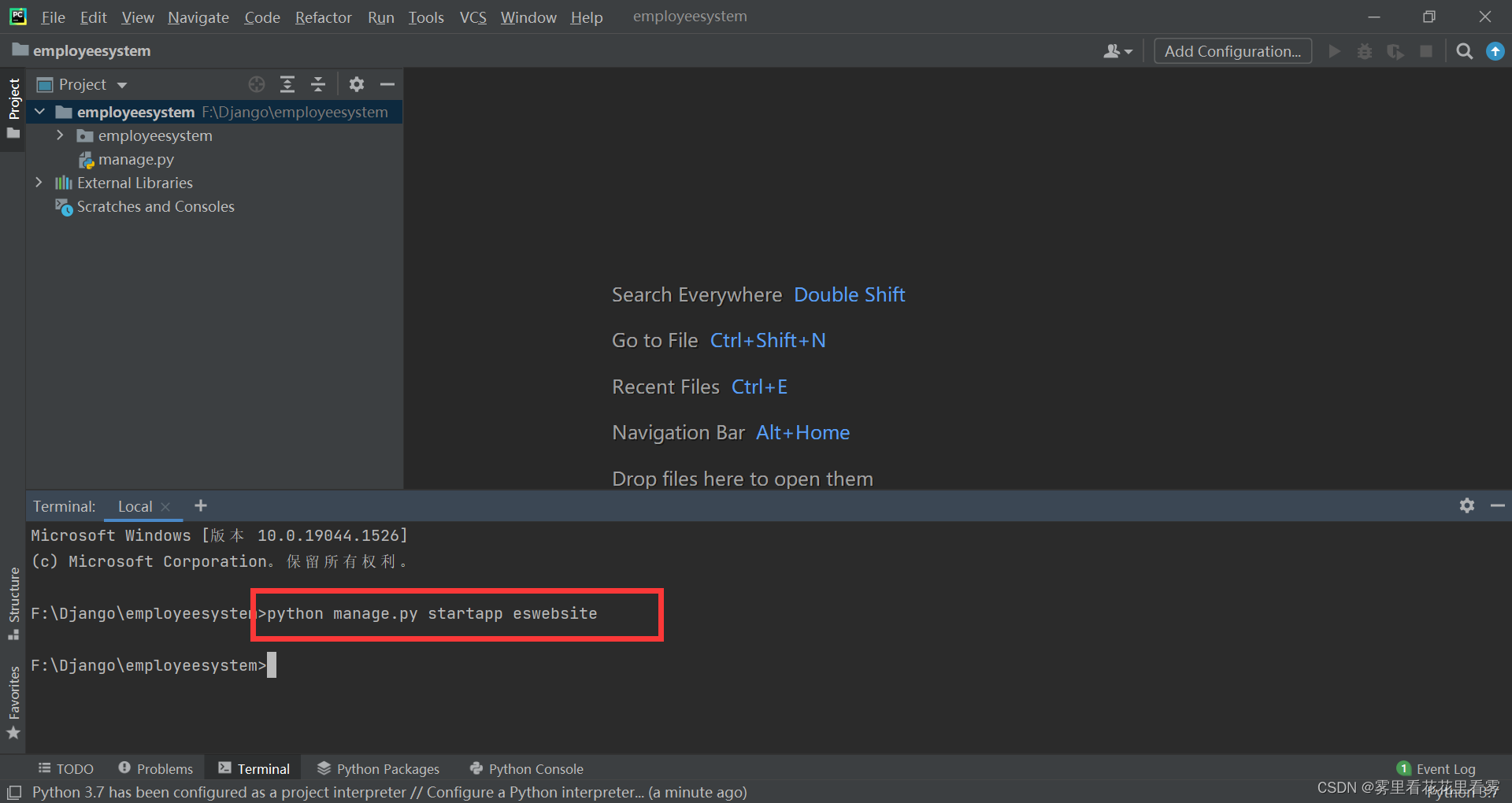This screenshot has width=1512, height=803.
Task: Toggle the Favorites tool window tab
Action: [13, 702]
